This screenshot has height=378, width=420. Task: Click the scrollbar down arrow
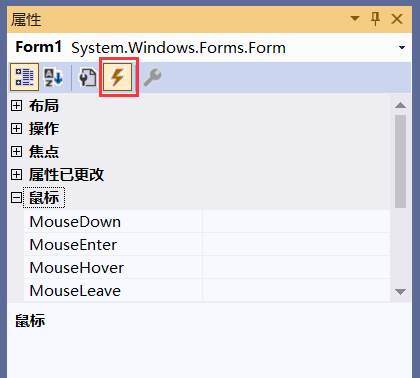(400, 292)
